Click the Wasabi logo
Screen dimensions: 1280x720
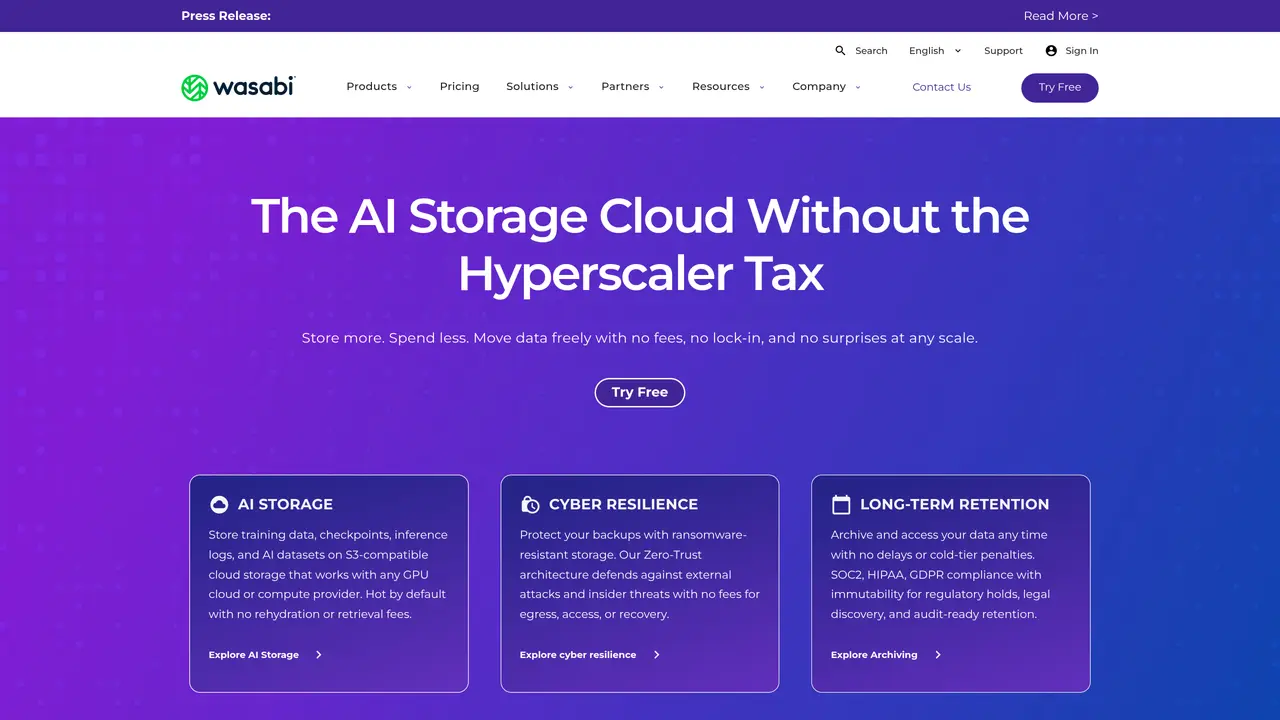click(238, 87)
